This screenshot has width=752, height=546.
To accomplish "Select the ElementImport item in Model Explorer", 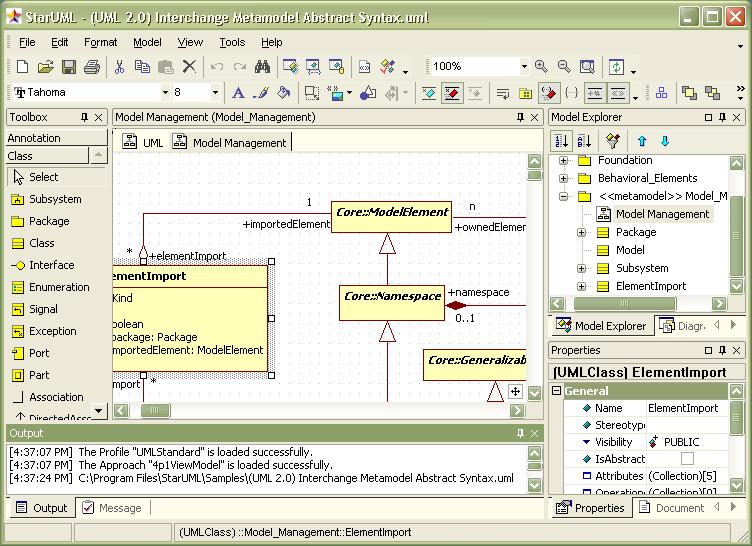I will point(641,286).
